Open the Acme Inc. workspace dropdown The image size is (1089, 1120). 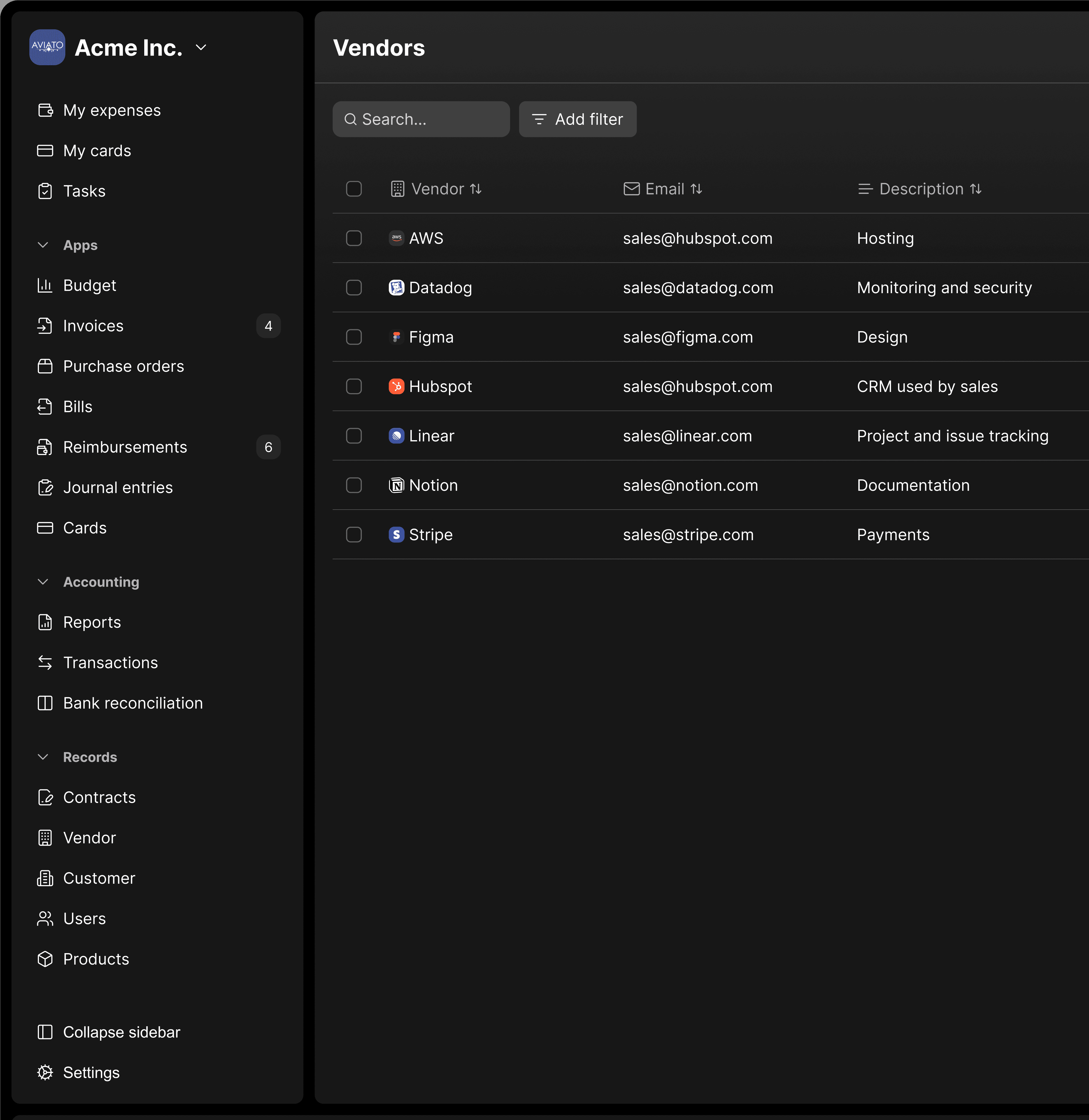coord(201,47)
